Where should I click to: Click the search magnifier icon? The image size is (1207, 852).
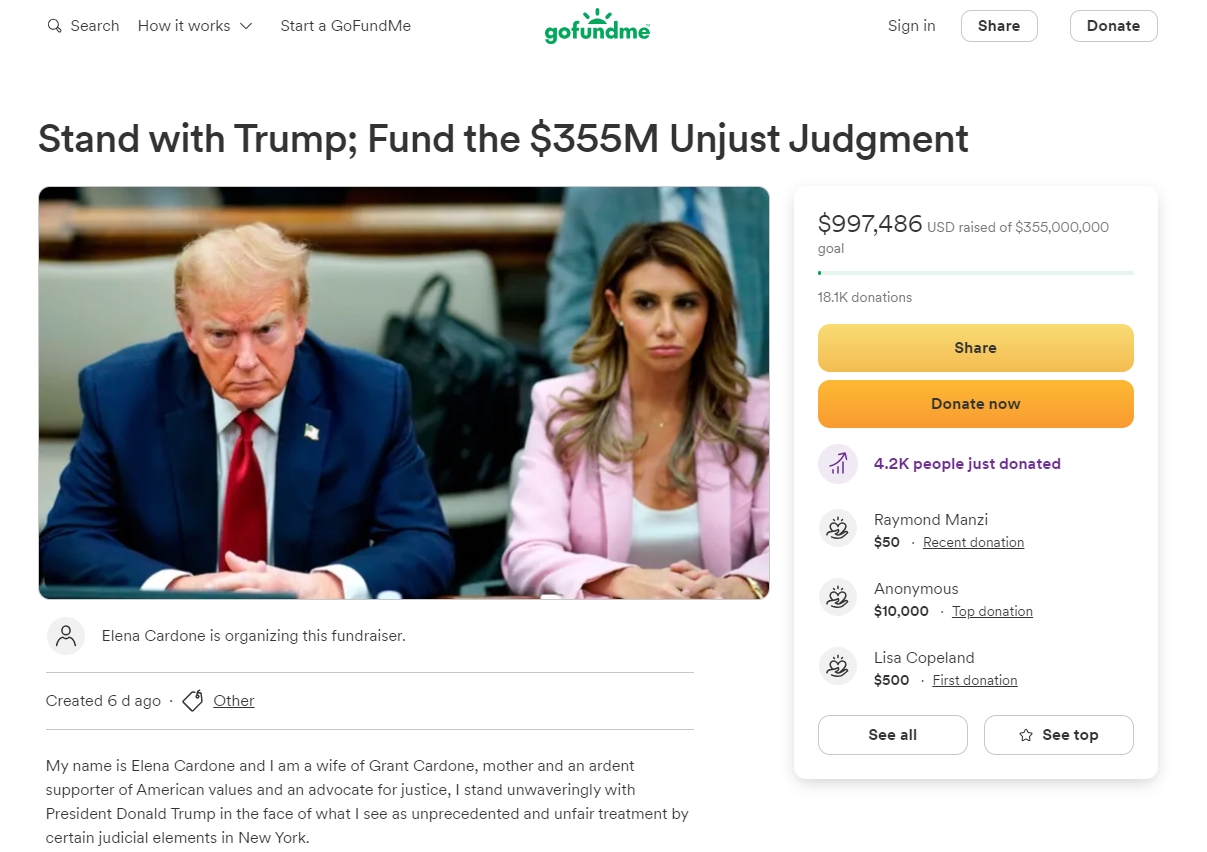(54, 26)
